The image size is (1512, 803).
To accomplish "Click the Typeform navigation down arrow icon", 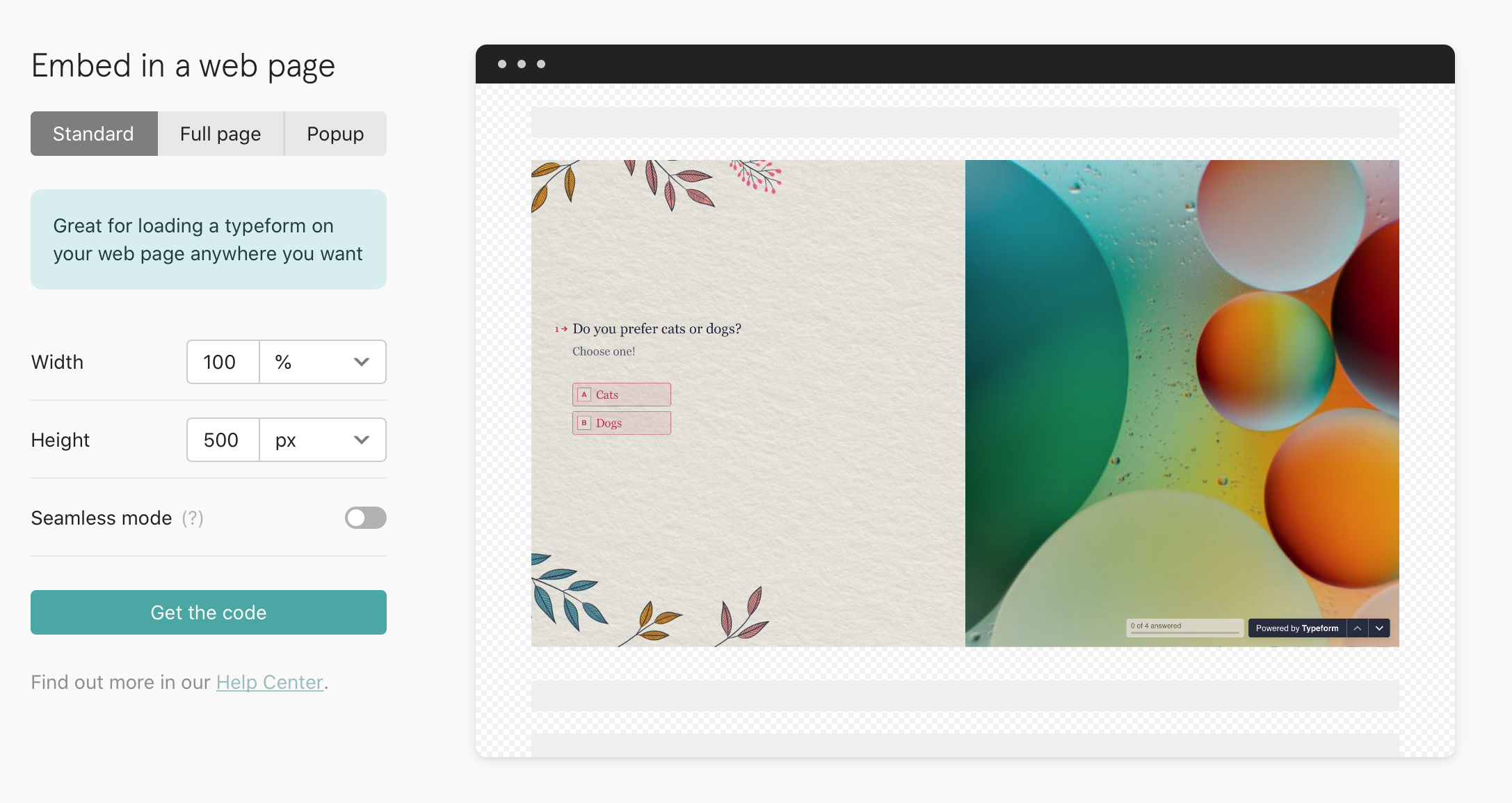I will point(1379,628).
